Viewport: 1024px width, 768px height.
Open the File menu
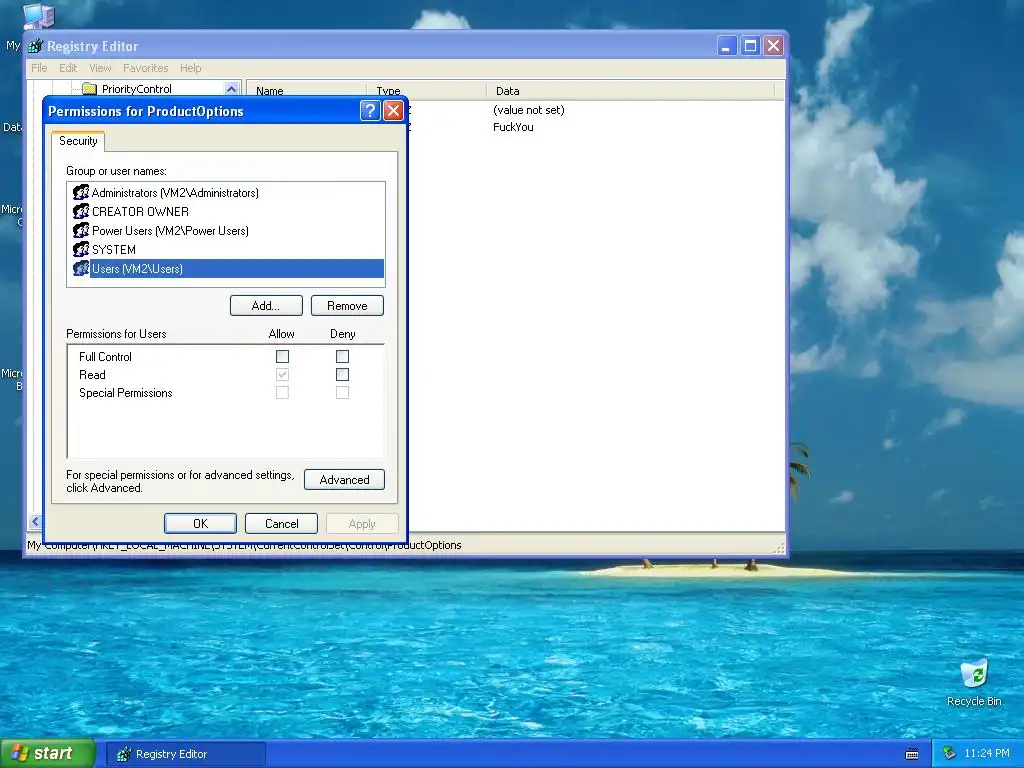[39, 68]
